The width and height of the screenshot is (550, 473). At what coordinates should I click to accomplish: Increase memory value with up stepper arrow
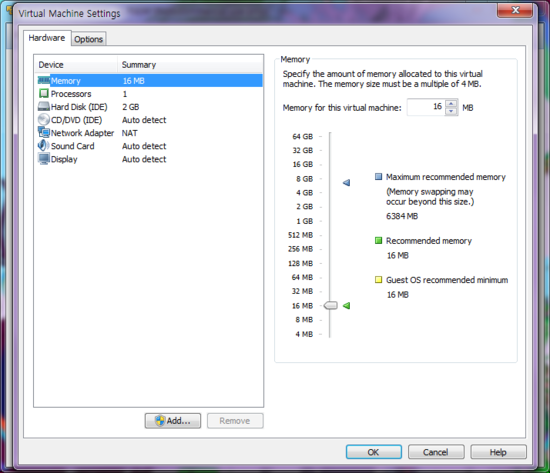pos(451,104)
